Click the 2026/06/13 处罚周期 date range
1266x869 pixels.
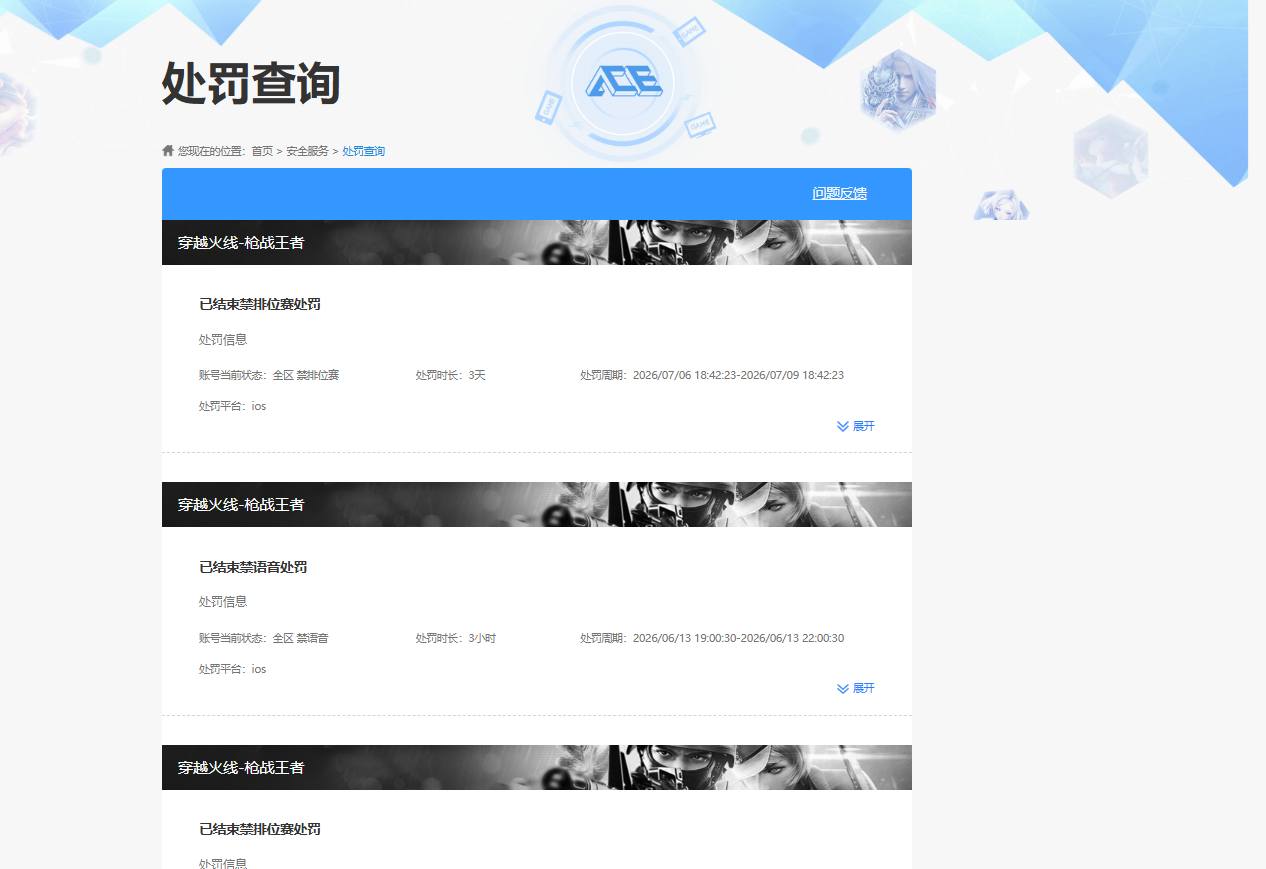(712, 638)
